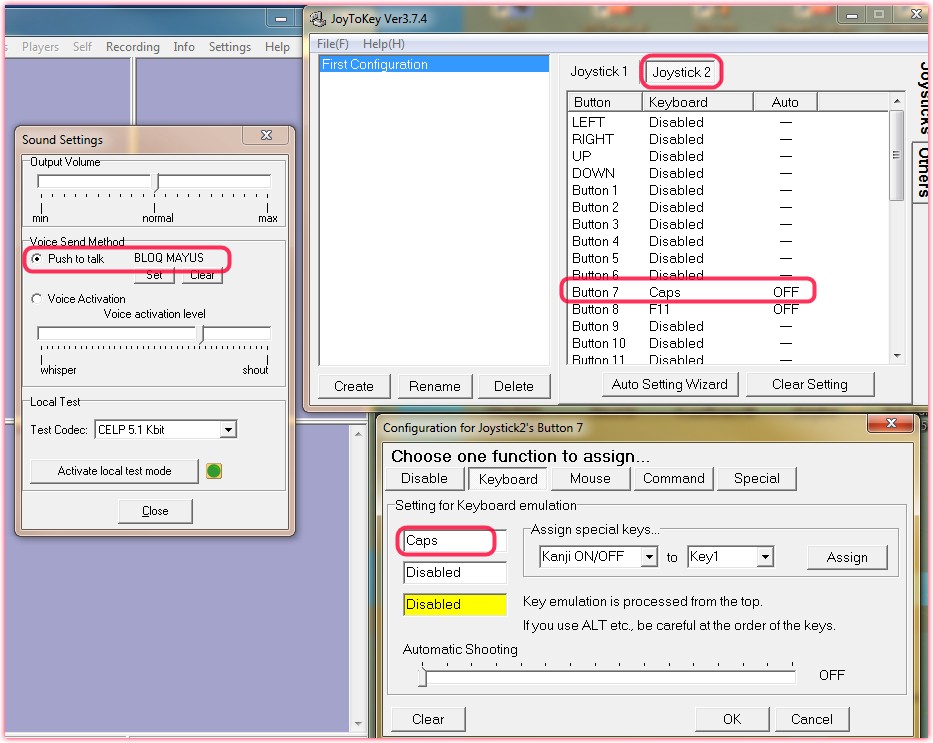
Task: Open the Test Codec dropdown
Action: (x=228, y=430)
